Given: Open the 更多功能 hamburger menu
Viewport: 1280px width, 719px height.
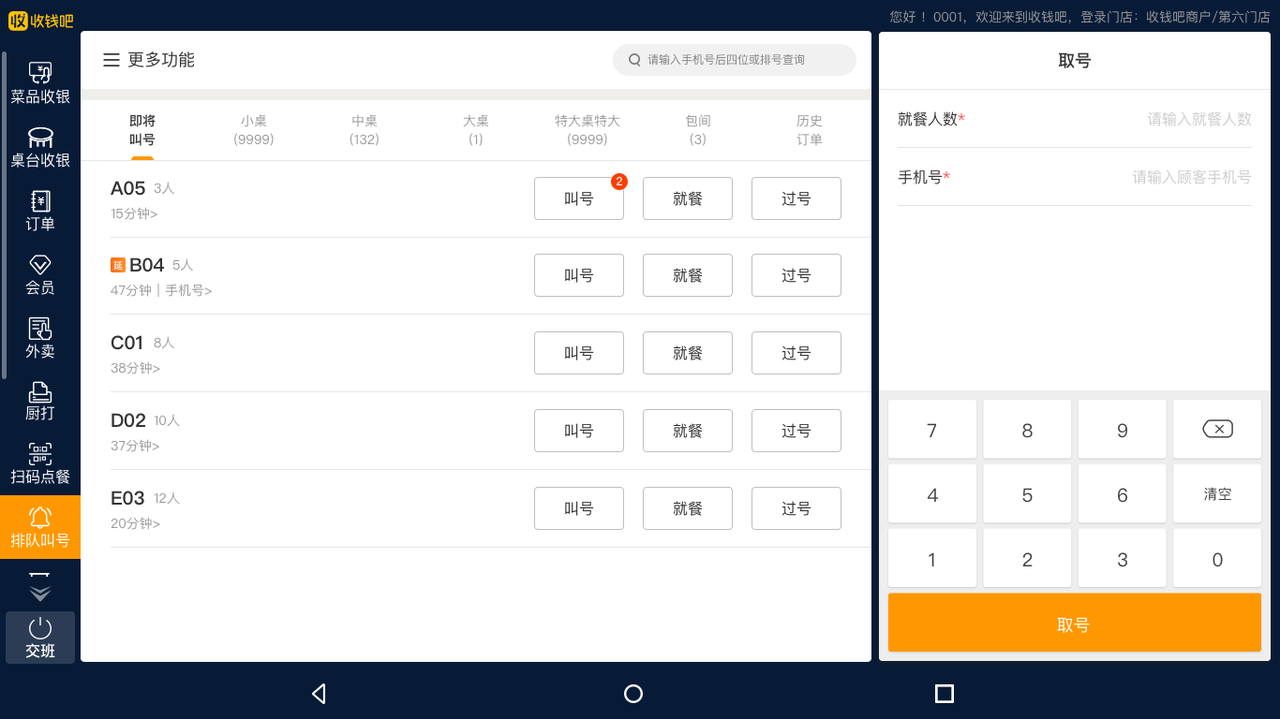Looking at the screenshot, I should click(112, 60).
